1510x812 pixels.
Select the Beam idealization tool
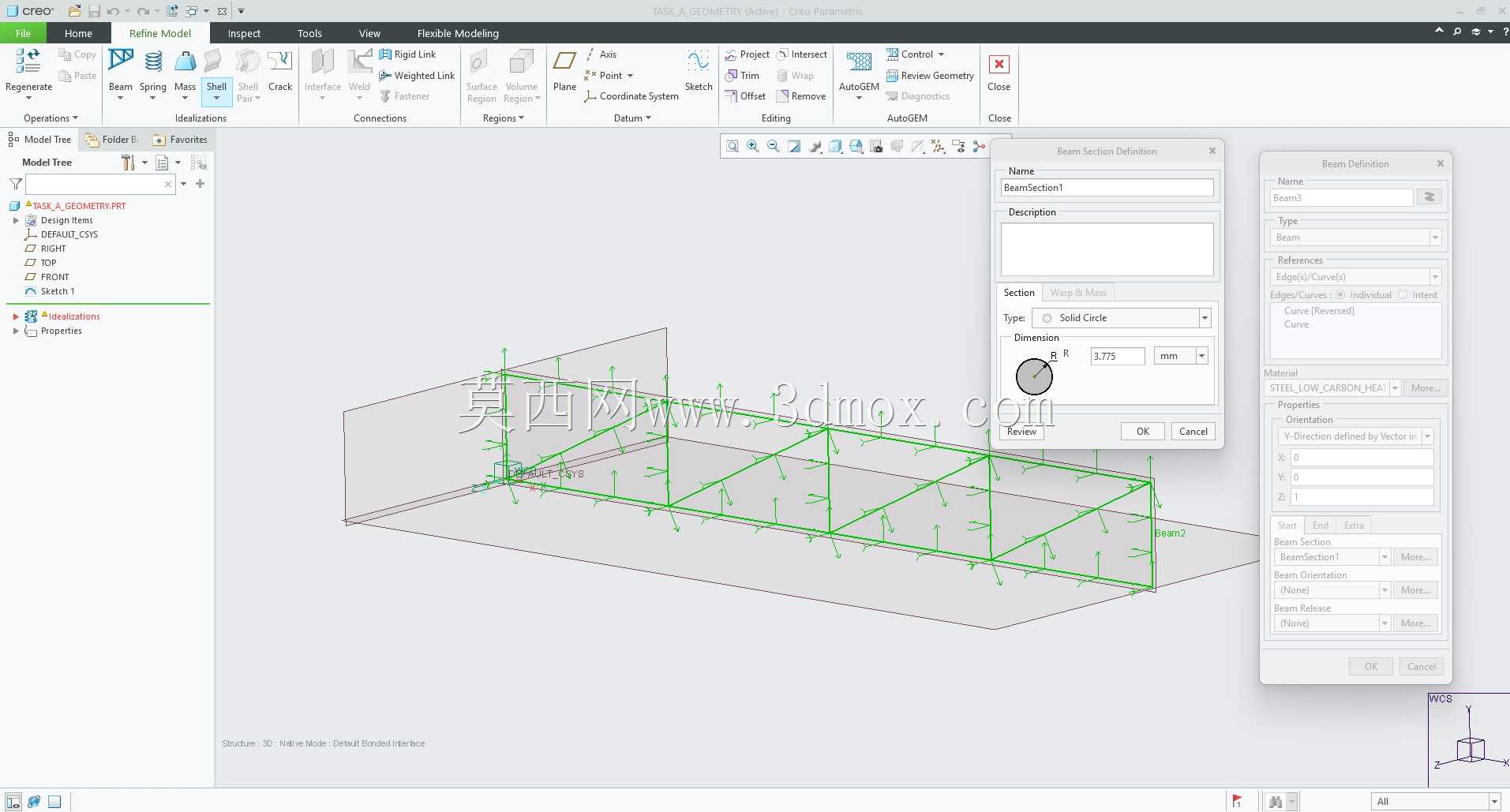[x=121, y=73]
